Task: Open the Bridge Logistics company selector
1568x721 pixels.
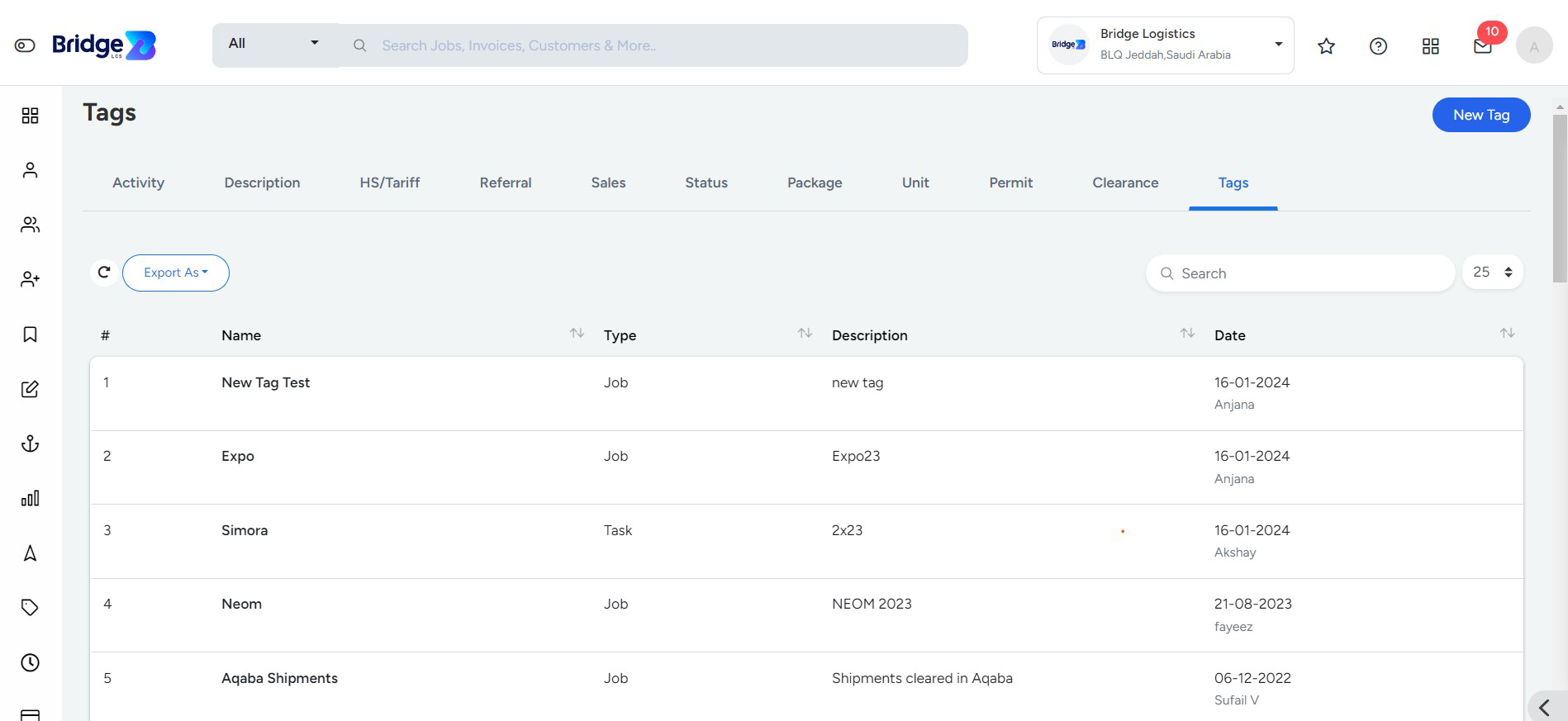Action: point(1165,45)
